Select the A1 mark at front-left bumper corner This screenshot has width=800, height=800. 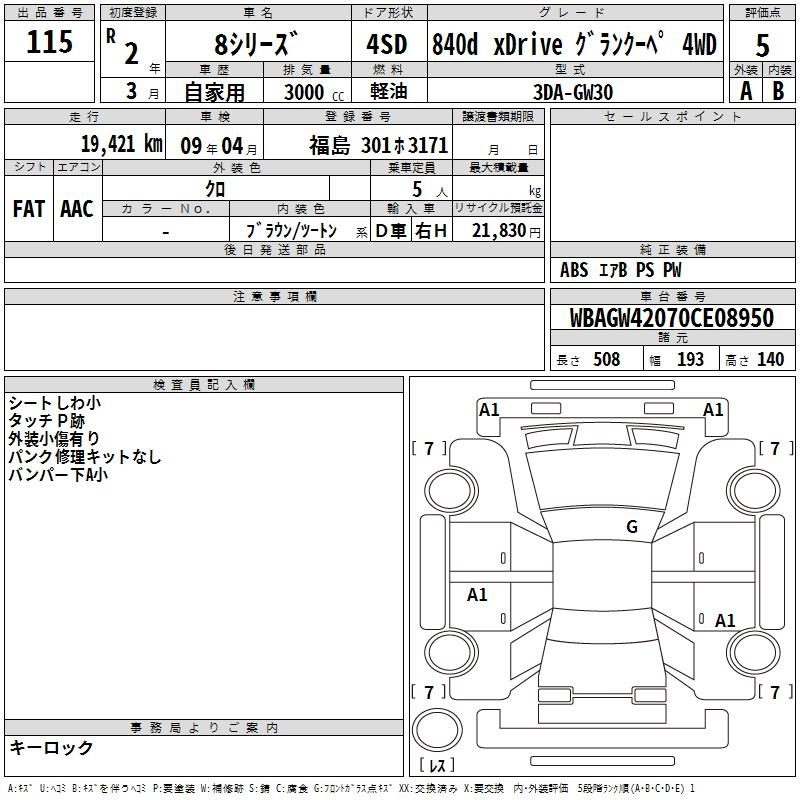click(489, 410)
